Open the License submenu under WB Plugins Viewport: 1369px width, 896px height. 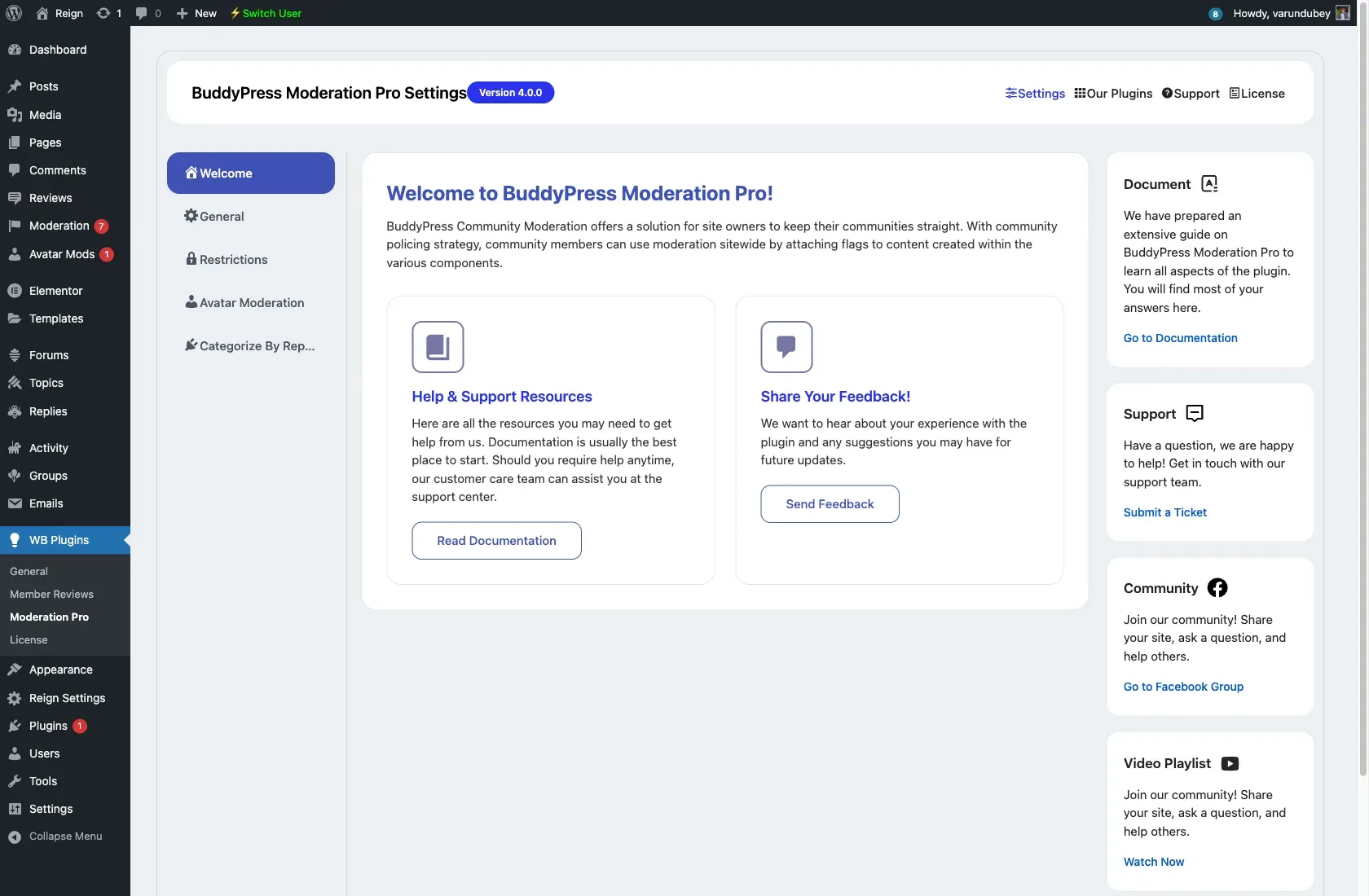coord(29,639)
